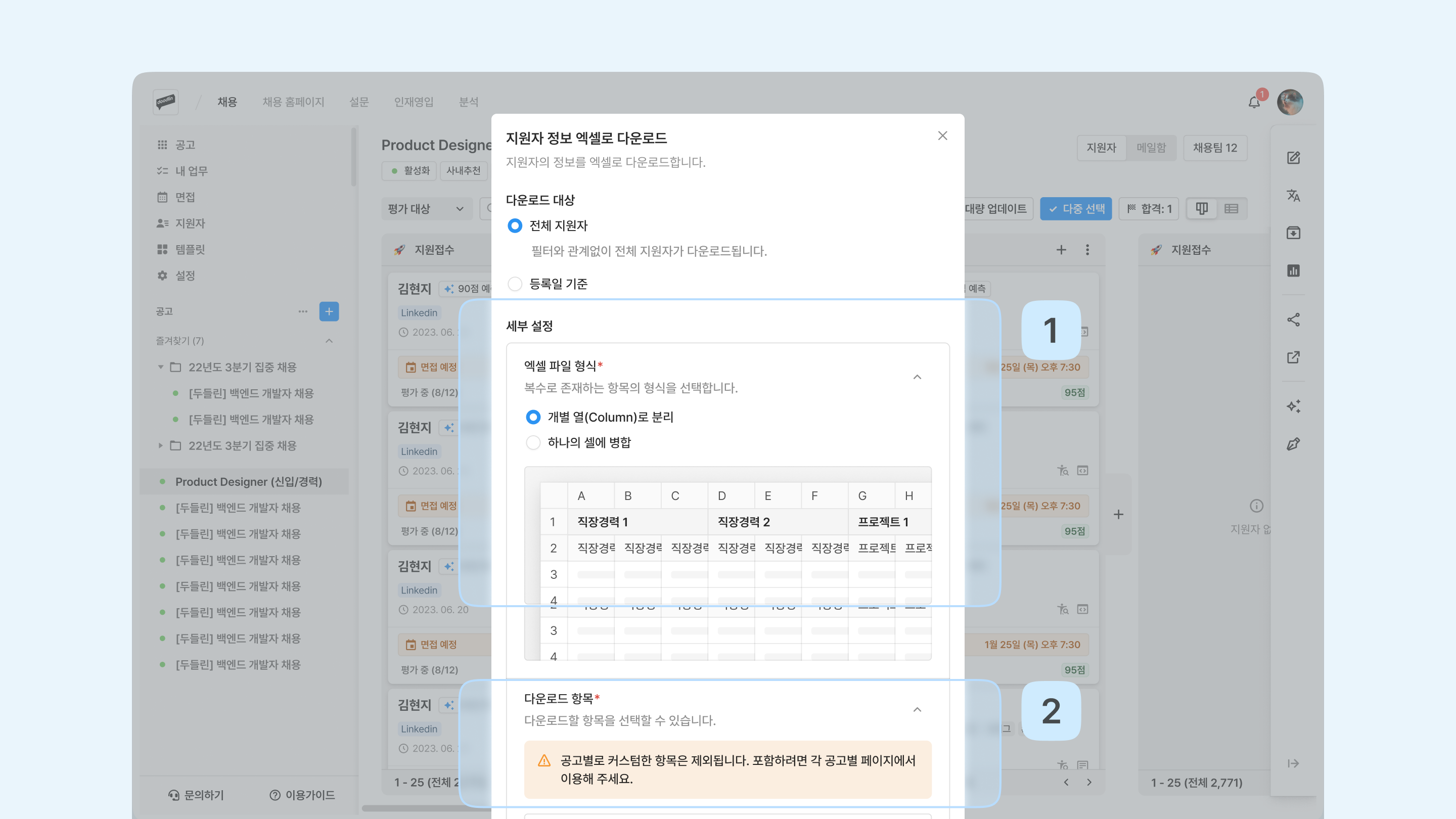Collapse the 다운로드 항목 section

tap(918, 709)
